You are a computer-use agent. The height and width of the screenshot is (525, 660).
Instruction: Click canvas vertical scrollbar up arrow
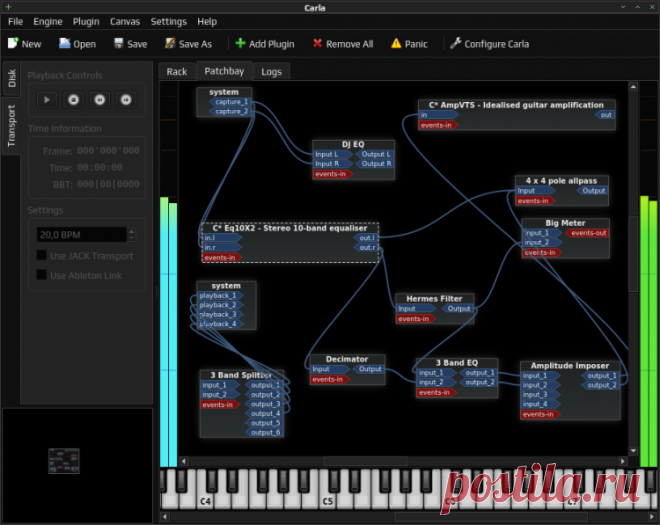pyautogui.click(x=633, y=87)
